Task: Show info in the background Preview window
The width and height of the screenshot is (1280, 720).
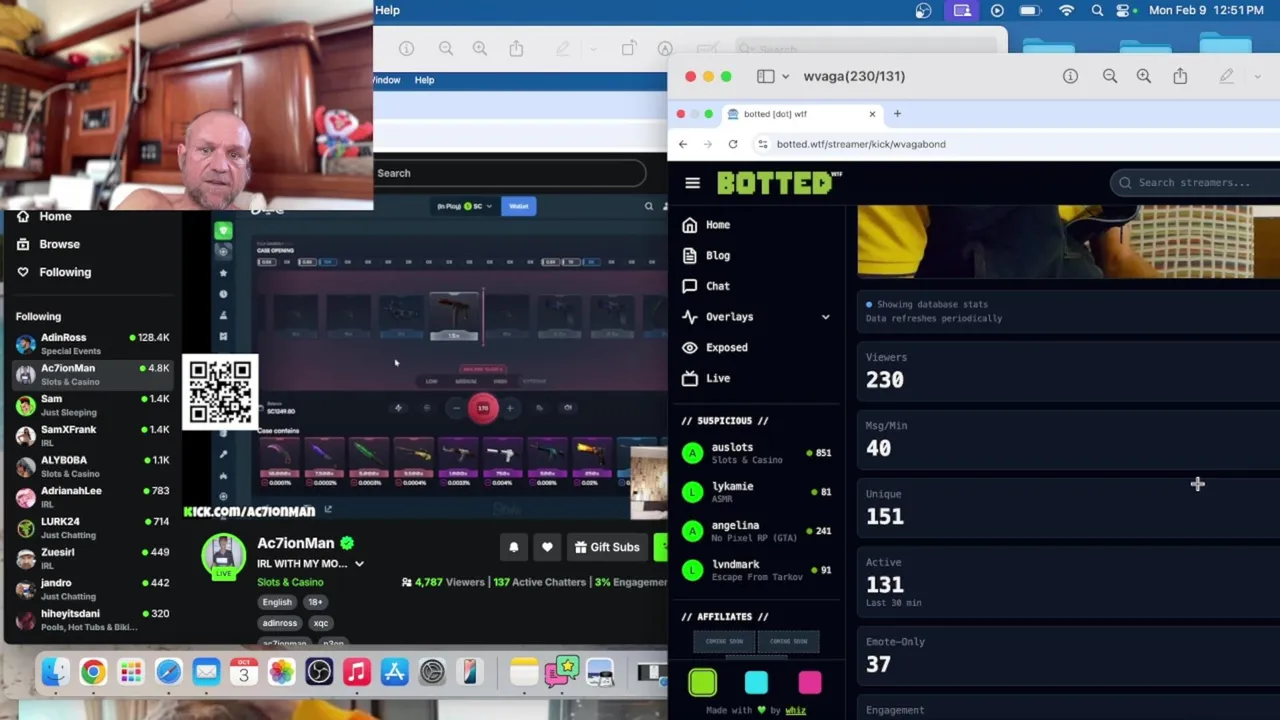Action: coord(406,48)
